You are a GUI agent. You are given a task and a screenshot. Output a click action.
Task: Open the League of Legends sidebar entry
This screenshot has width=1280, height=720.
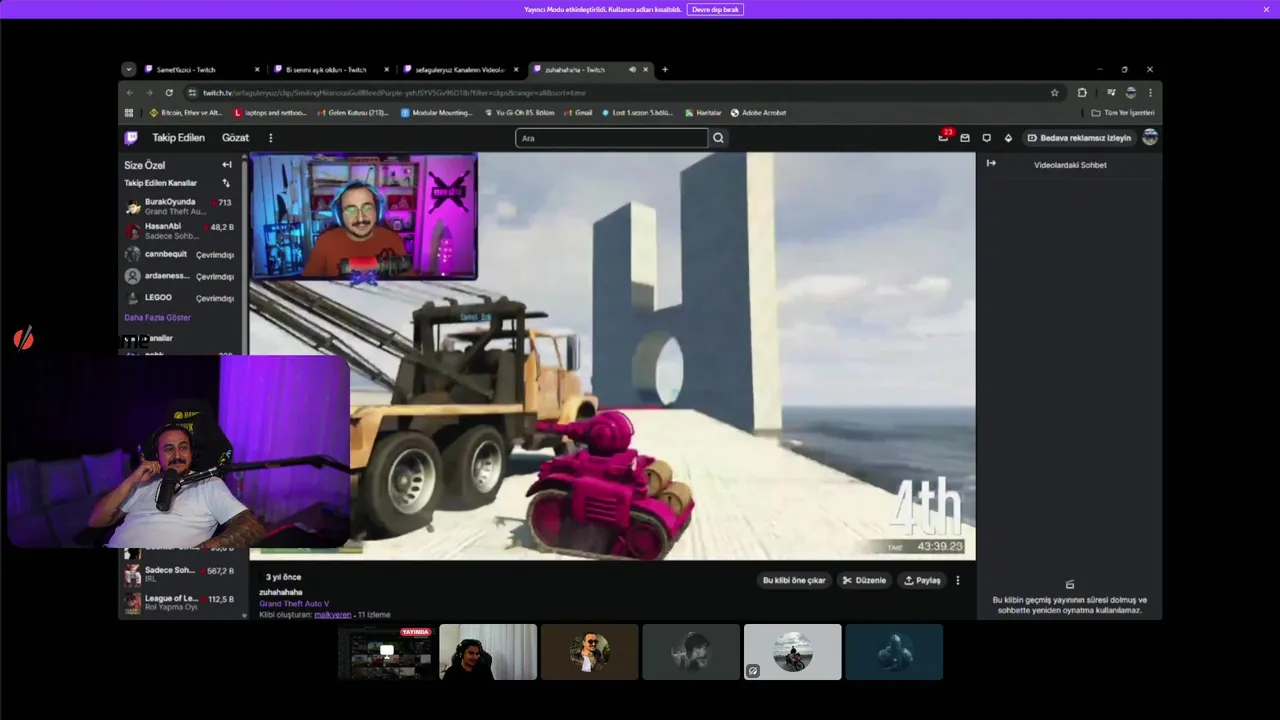point(179,603)
